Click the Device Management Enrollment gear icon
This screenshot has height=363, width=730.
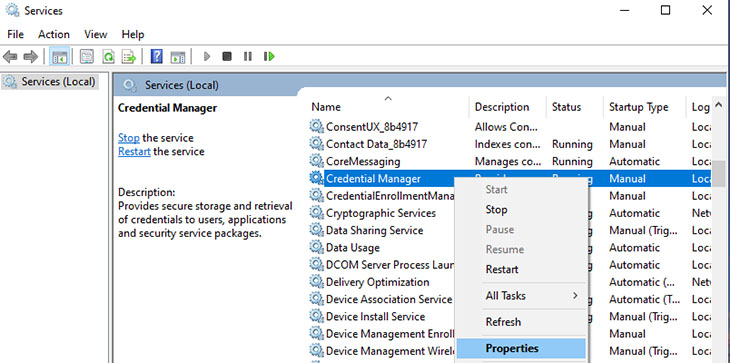coord(316,333)
